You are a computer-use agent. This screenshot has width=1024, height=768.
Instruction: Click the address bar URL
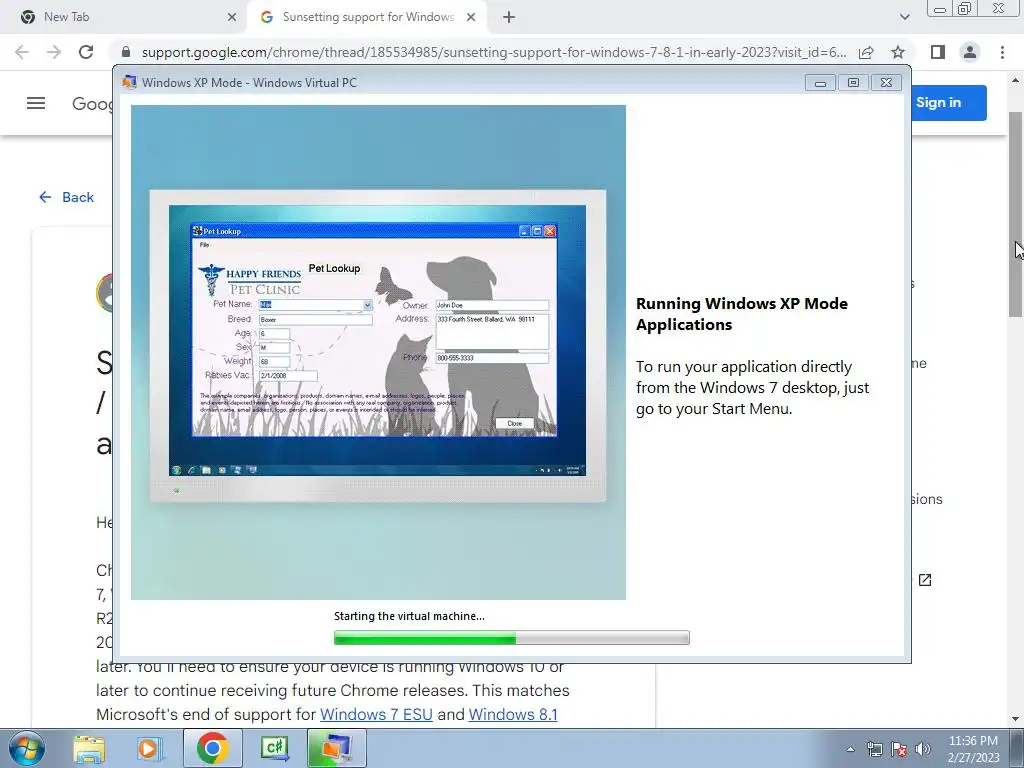494,52
